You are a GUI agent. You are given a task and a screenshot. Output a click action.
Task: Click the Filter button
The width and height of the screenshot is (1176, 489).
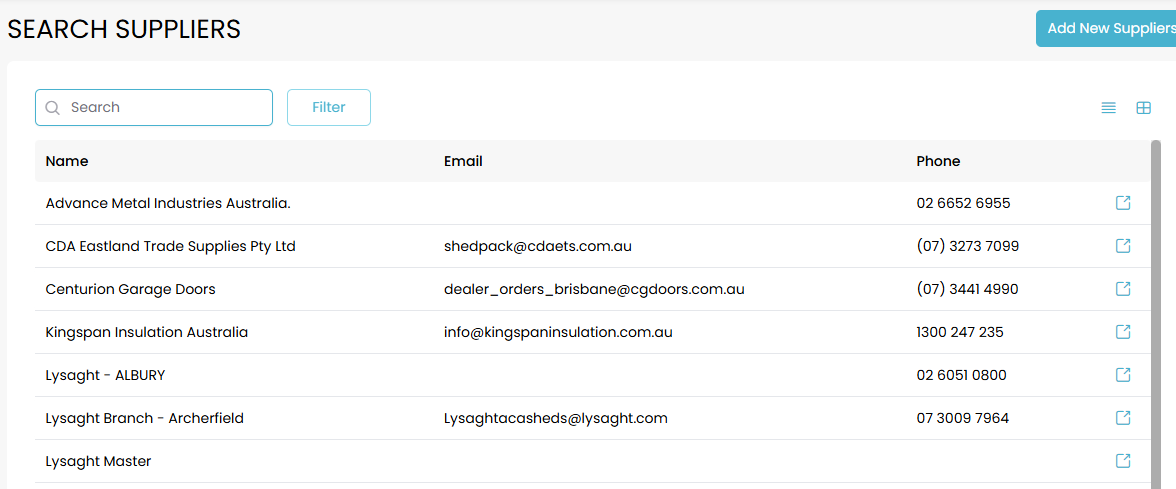tap(328, 108)
